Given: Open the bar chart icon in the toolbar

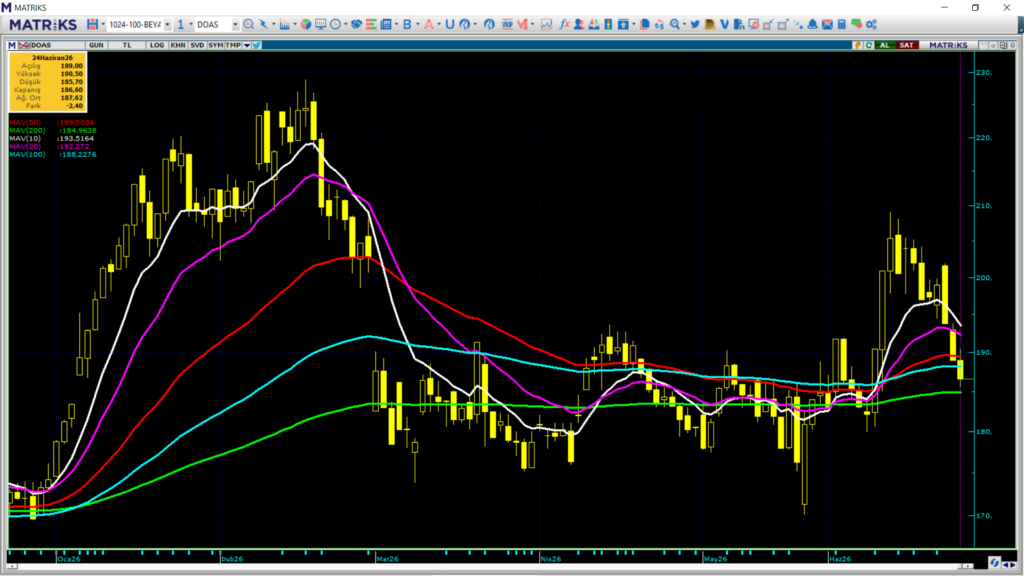Looking at the screenshot, I should 284,24.
